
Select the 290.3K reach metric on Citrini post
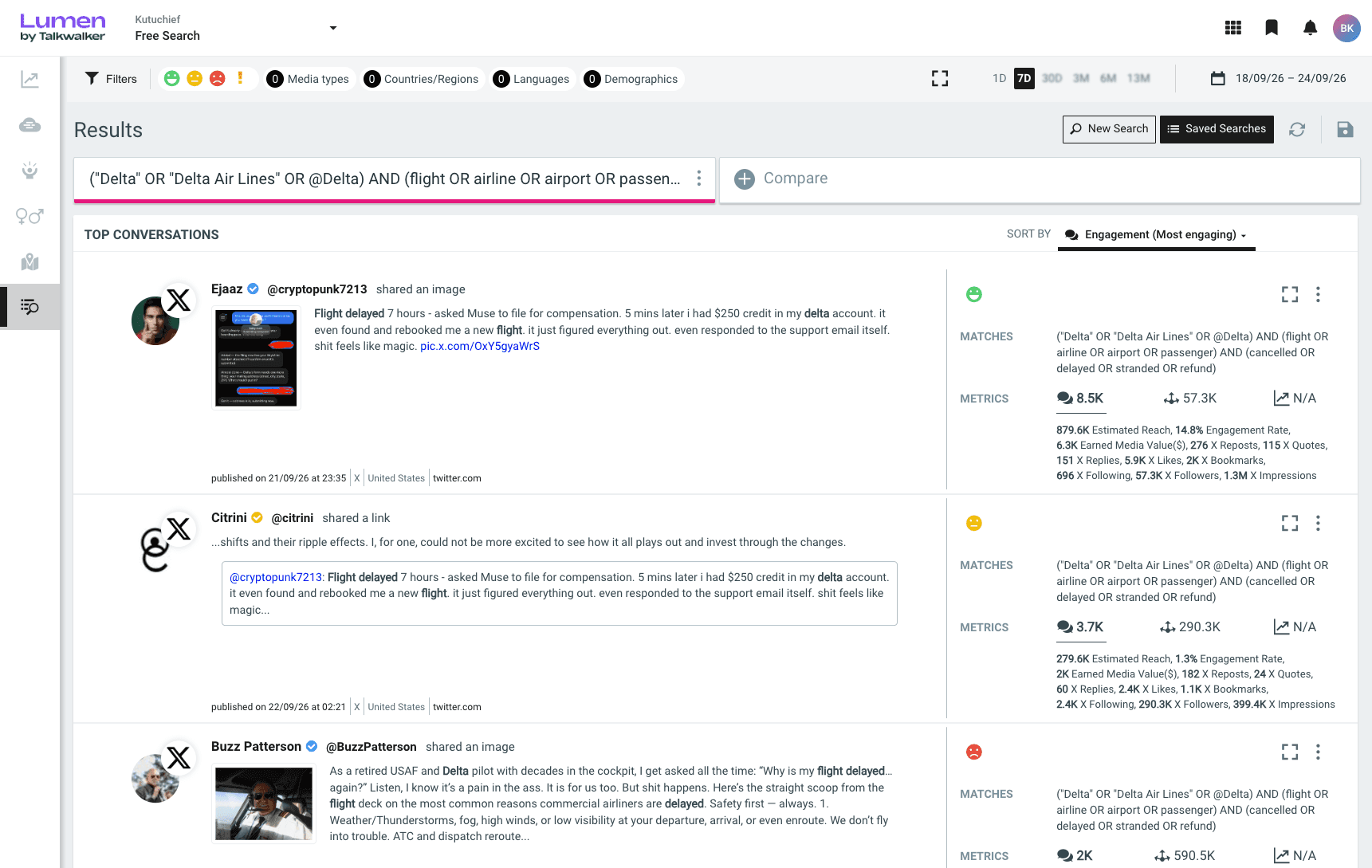[x=1189, y=626]
